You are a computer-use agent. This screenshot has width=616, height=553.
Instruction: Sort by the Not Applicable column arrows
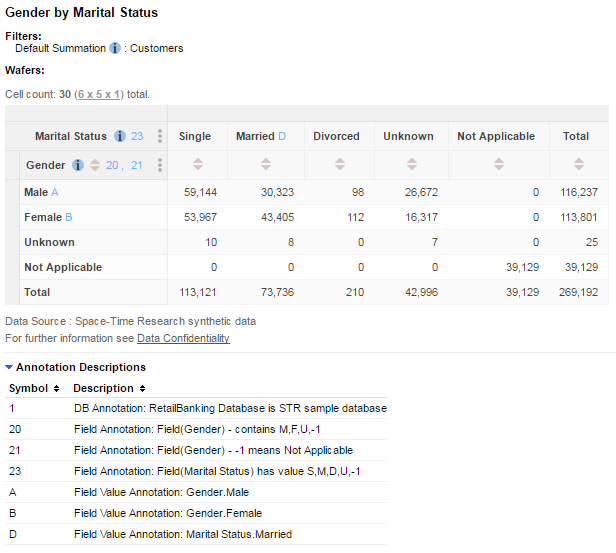click(496, 165)
